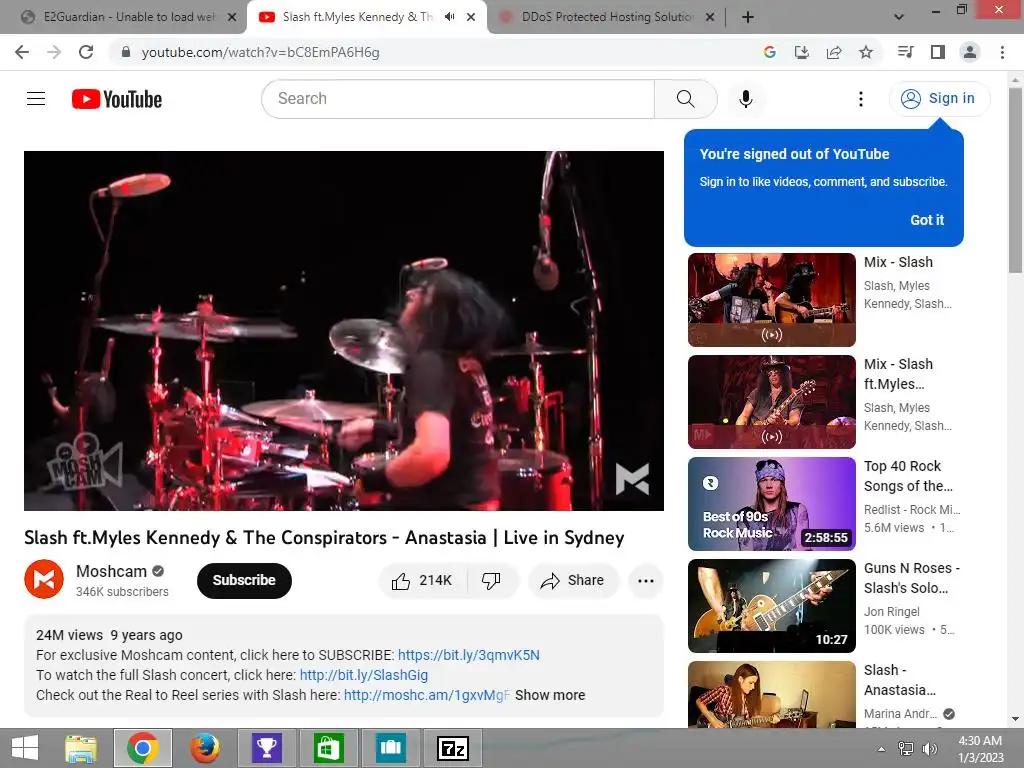Viewport: 1024px width, 768px height.
Task: Open File Explorer from taskbar
Action: pyautogui.click(x=81, y=748)
